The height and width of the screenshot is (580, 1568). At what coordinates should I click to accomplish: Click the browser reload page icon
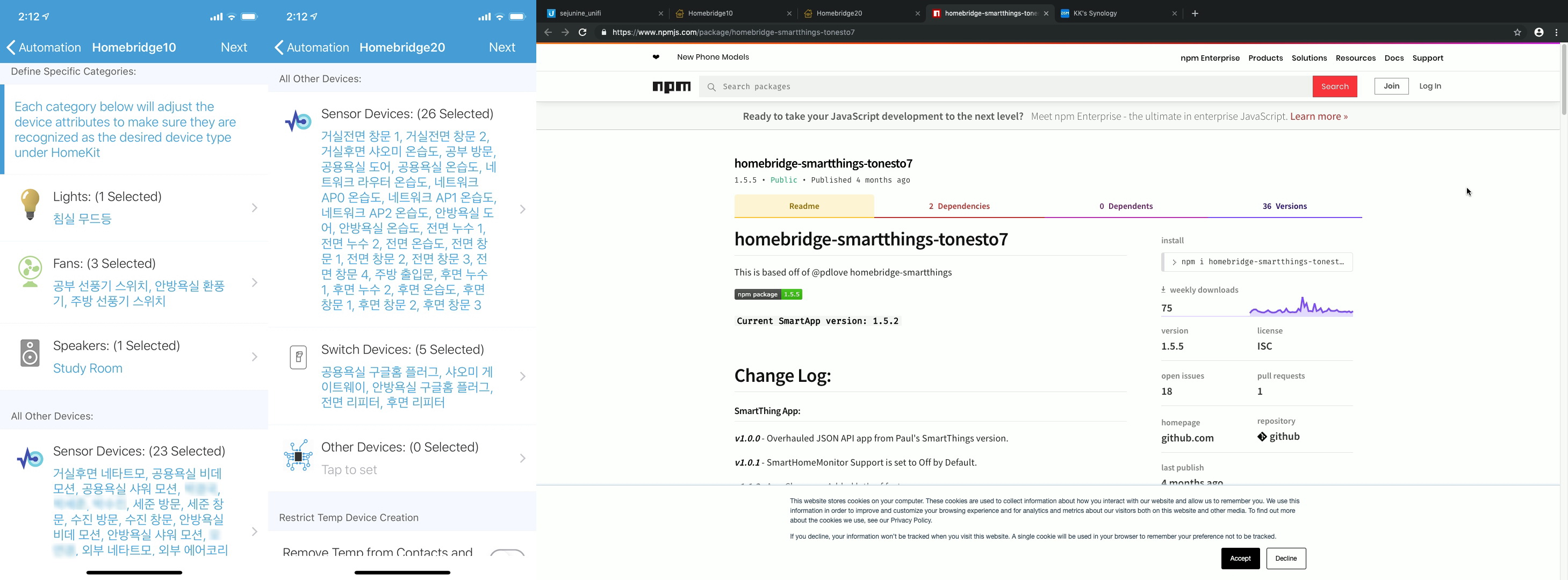(582, 32)
